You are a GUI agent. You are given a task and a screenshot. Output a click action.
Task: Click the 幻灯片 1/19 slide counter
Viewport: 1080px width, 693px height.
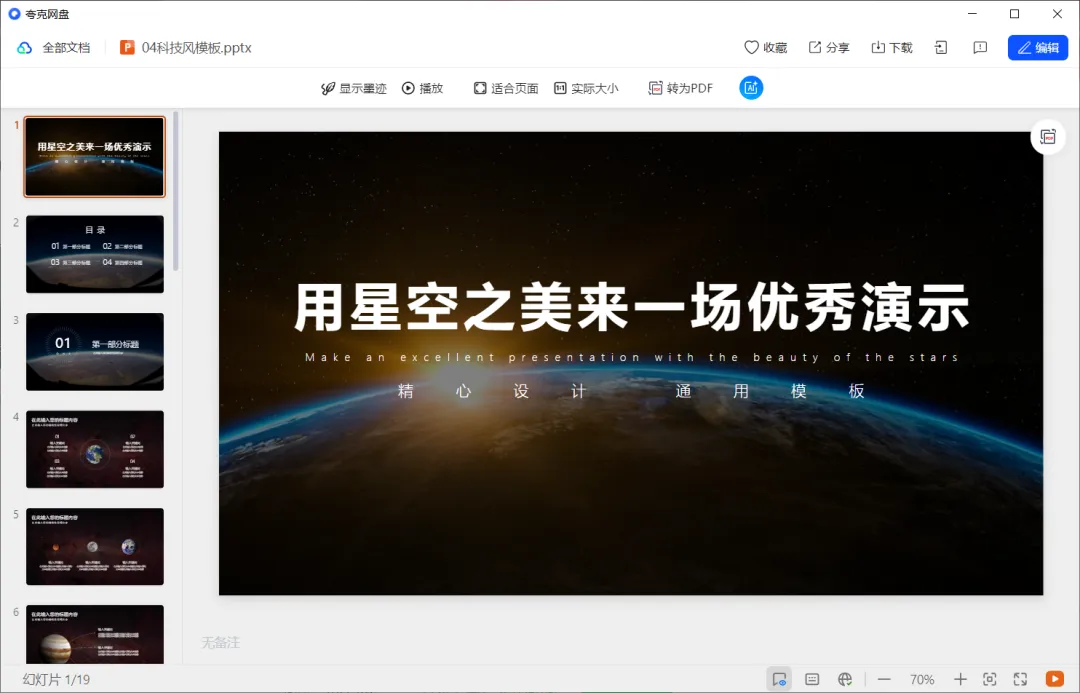click(x=56, y=680)
